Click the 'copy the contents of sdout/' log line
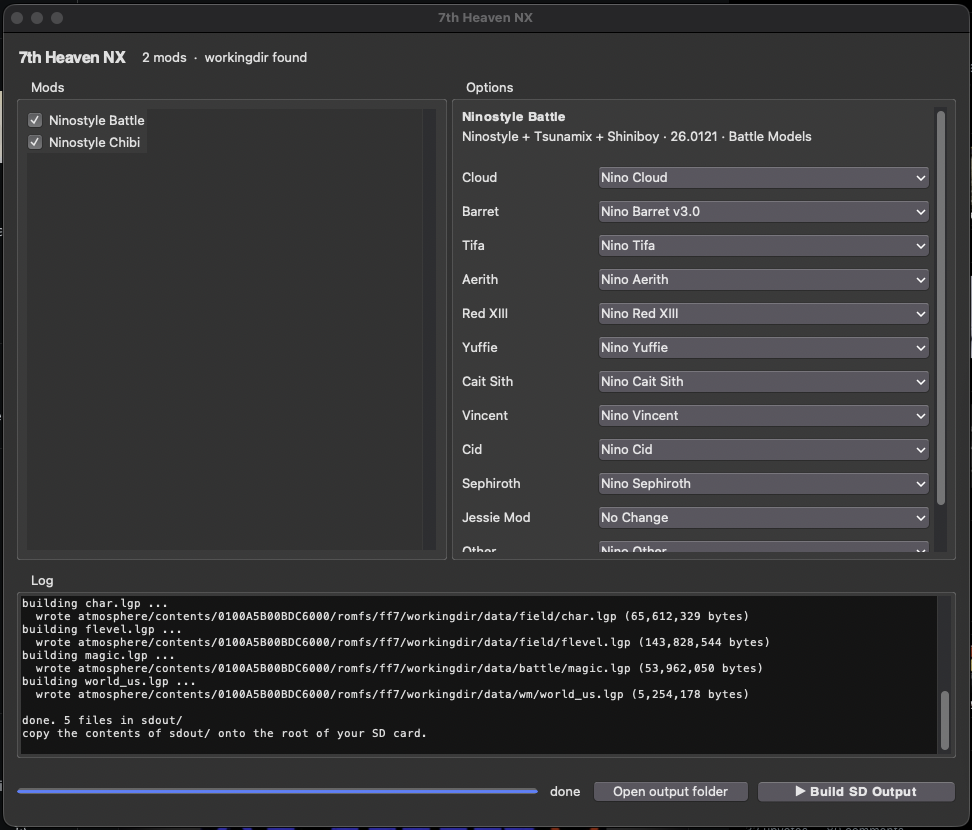This screenshot has width=972, height=830. 224,733
